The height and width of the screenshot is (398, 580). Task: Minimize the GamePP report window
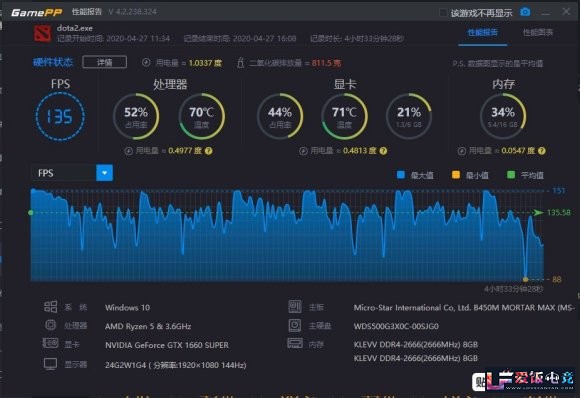pyautogui.click(x=545, y=13)
